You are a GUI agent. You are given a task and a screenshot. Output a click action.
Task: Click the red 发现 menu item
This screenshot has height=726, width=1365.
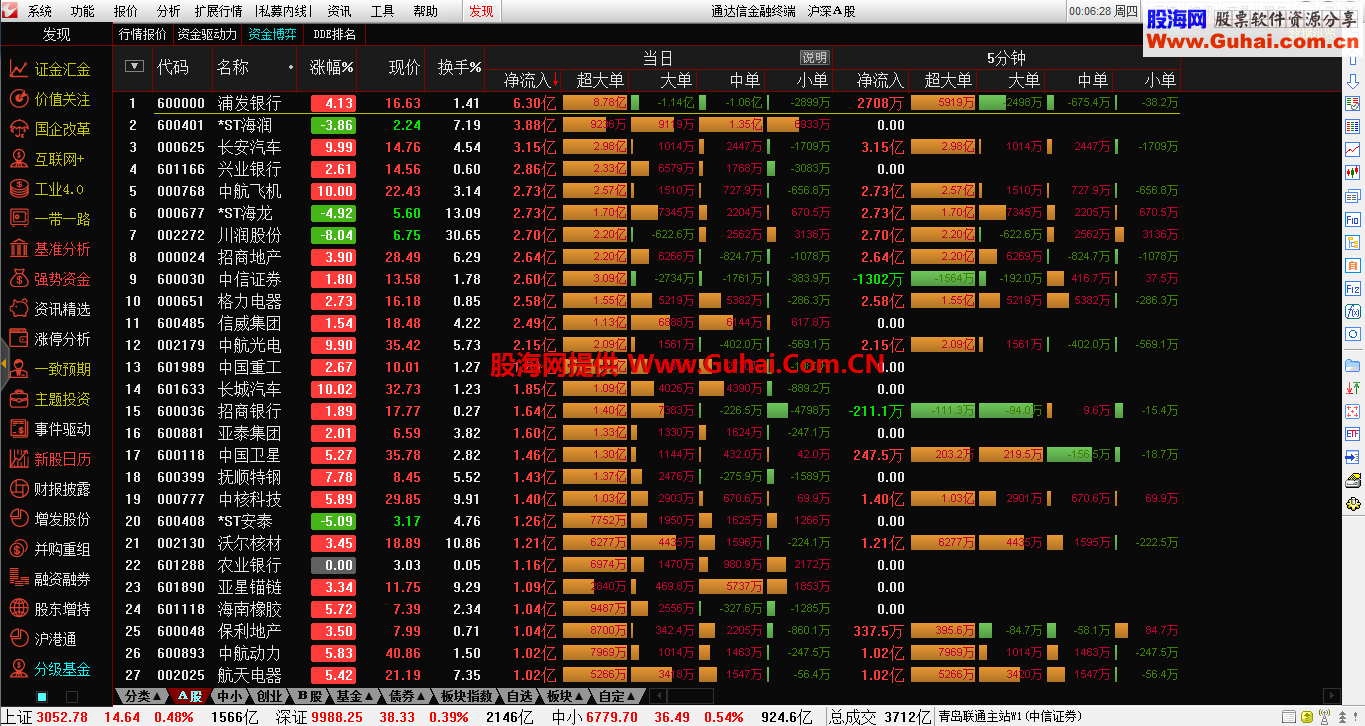click(x=481, y=11)
